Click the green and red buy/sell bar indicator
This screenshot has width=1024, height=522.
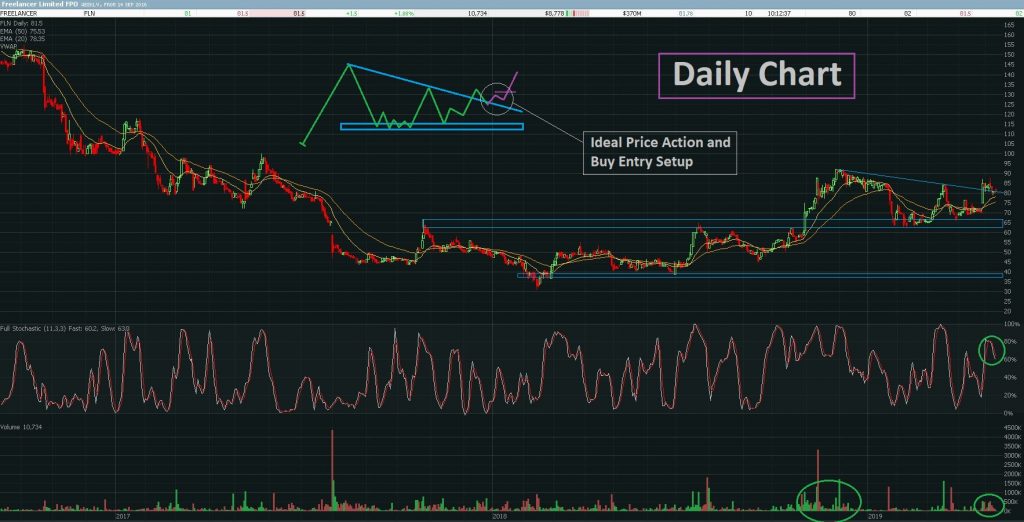pyautogui.click(x=577, y=13)
